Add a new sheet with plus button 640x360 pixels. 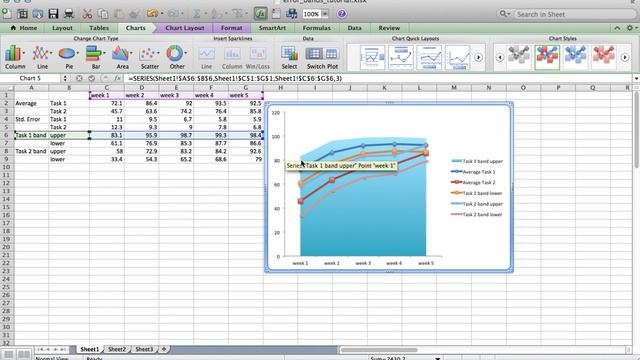tap(164, 349)
